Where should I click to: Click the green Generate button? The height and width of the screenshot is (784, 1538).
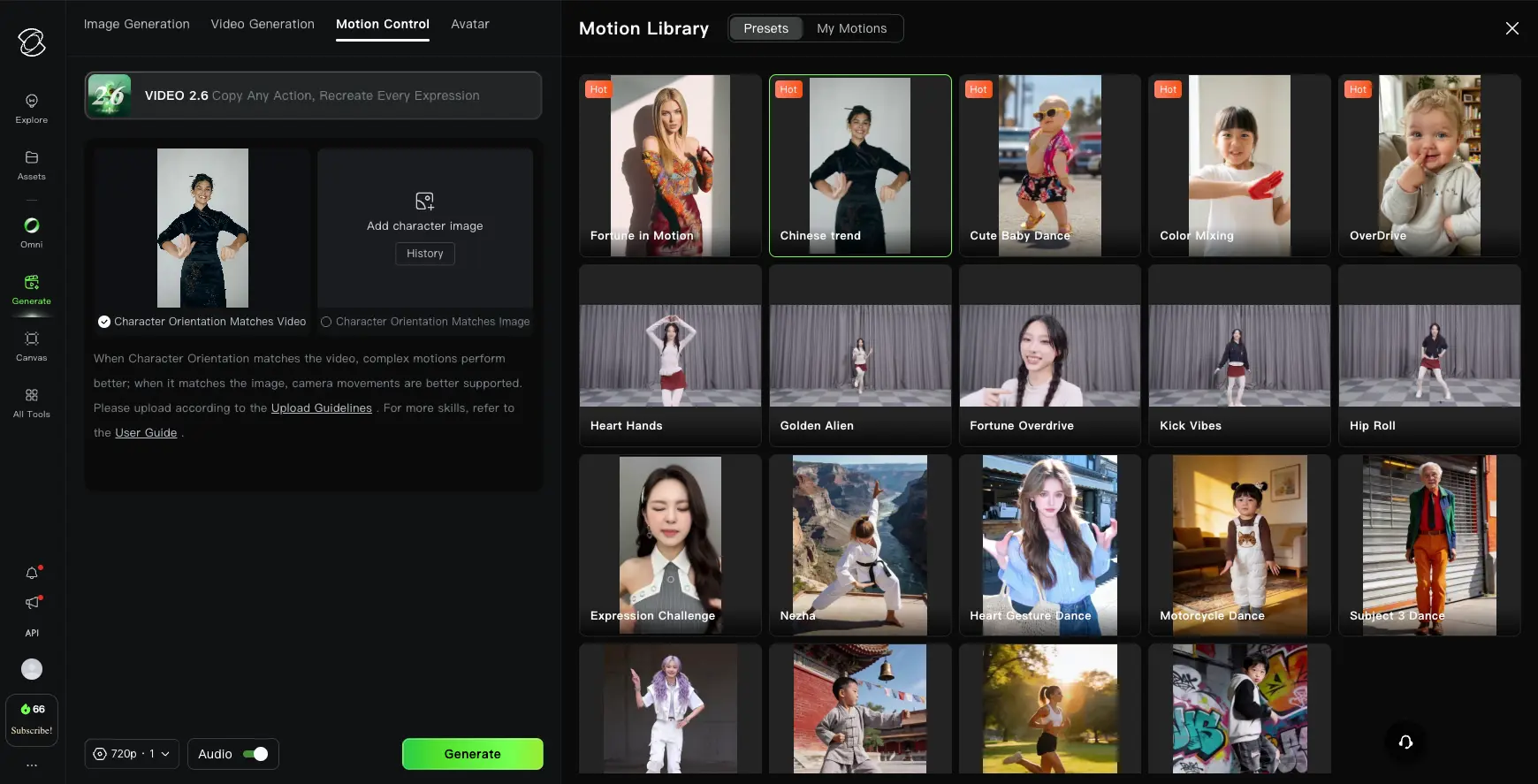[473, 754]
